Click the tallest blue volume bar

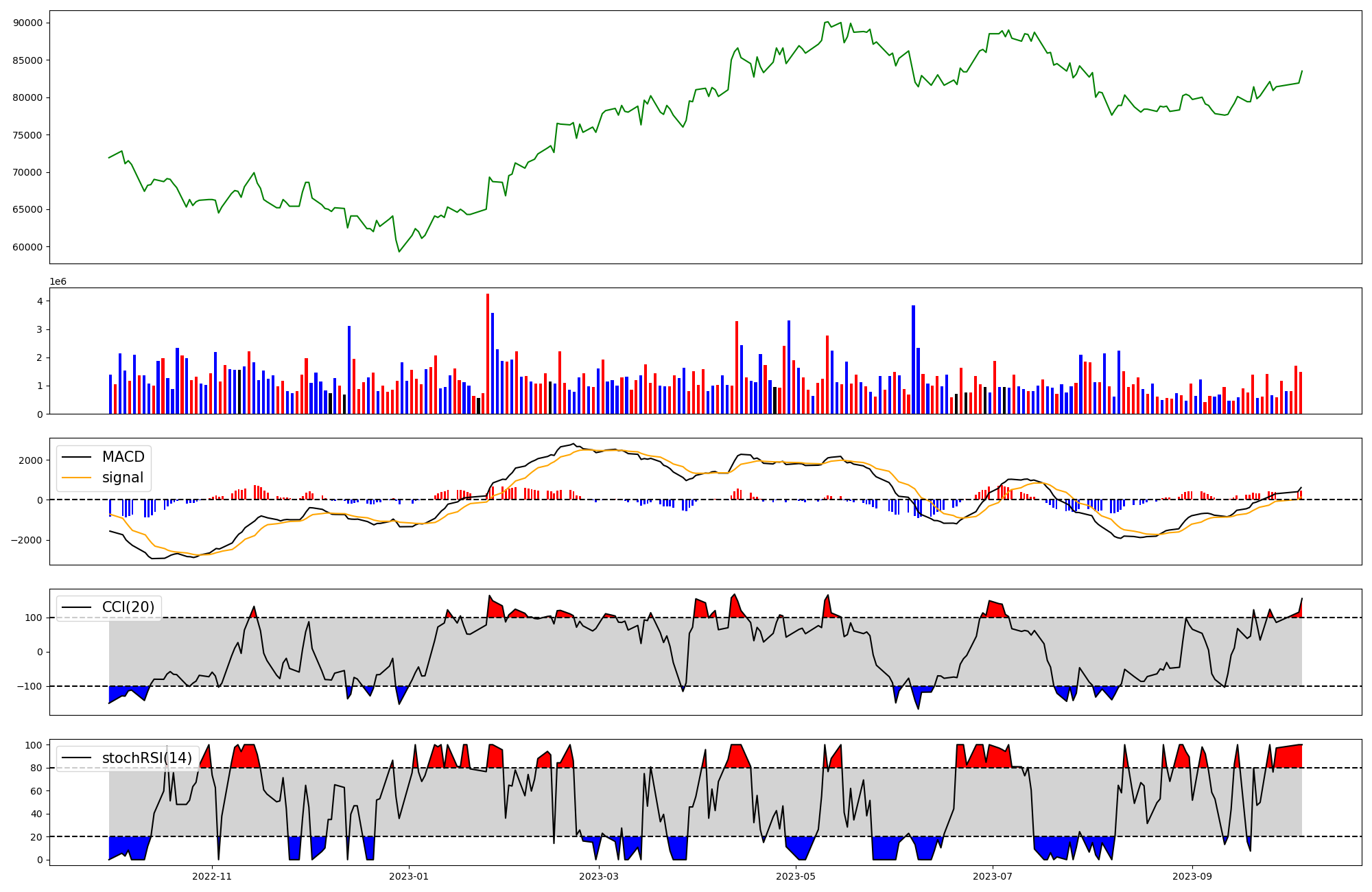913,360
